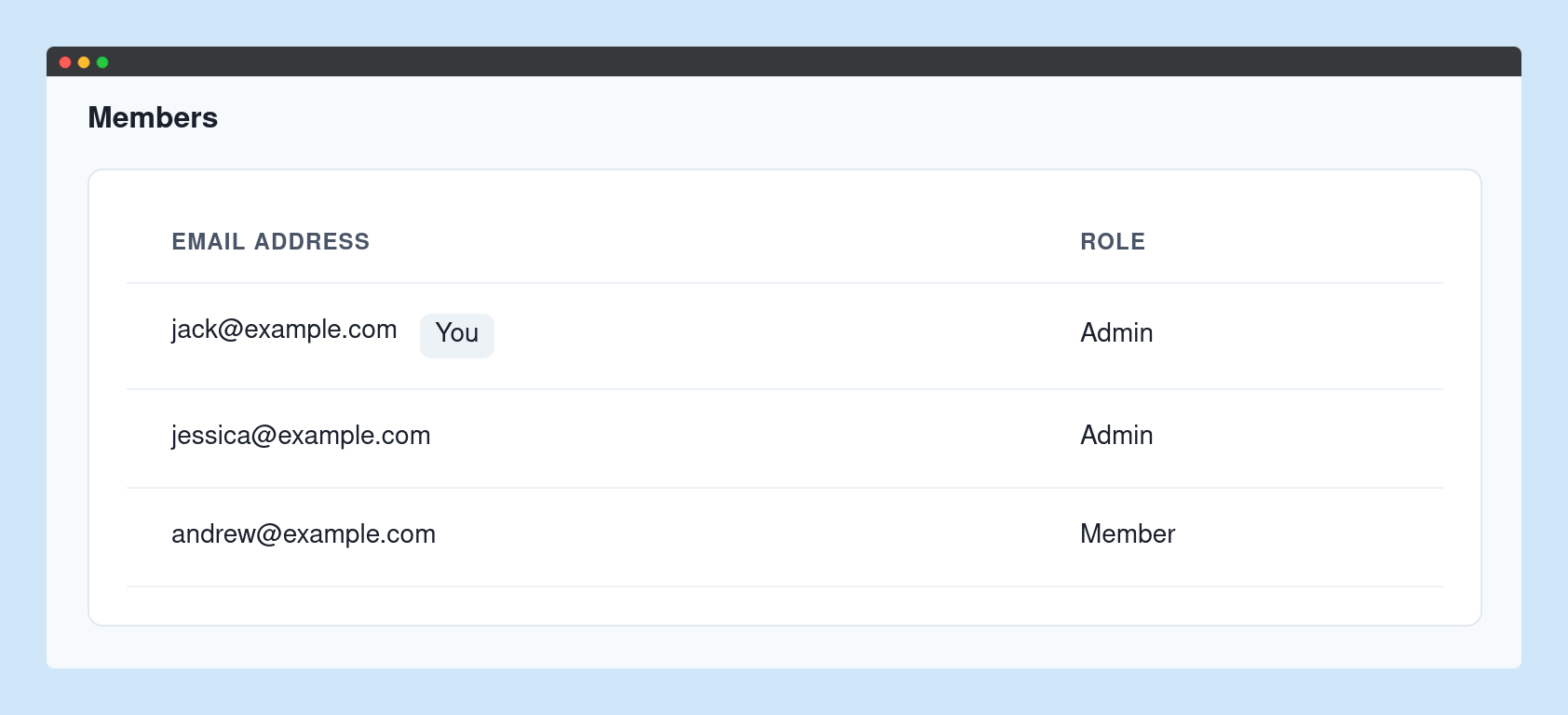
Task: Click the Admin role for jack@example.com
Action: [1116, 333]
